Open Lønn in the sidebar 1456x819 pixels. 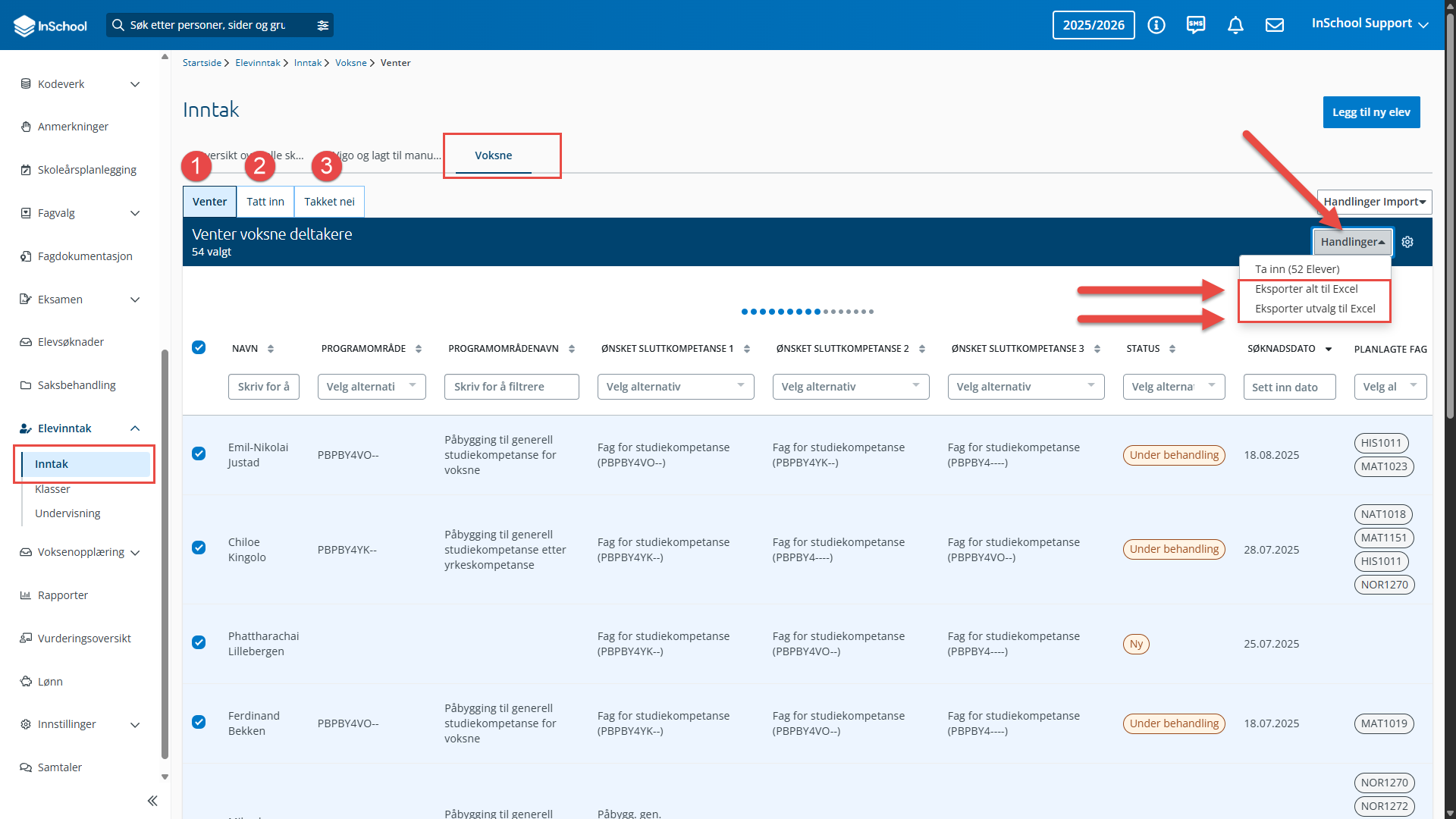point(50,682)
